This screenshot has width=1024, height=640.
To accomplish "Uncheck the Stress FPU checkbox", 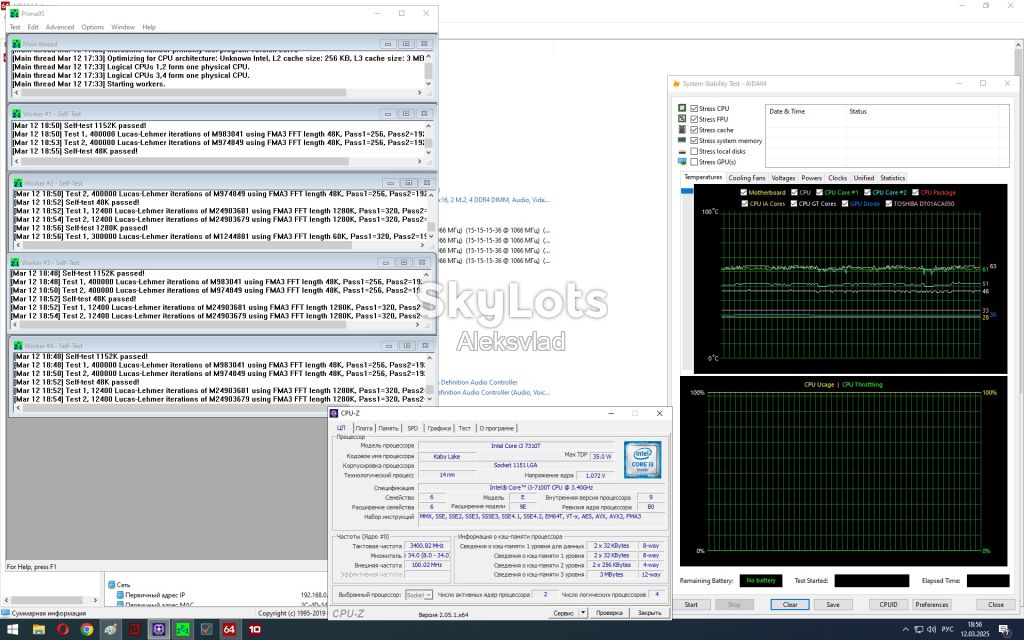I will tap(694, 119).
